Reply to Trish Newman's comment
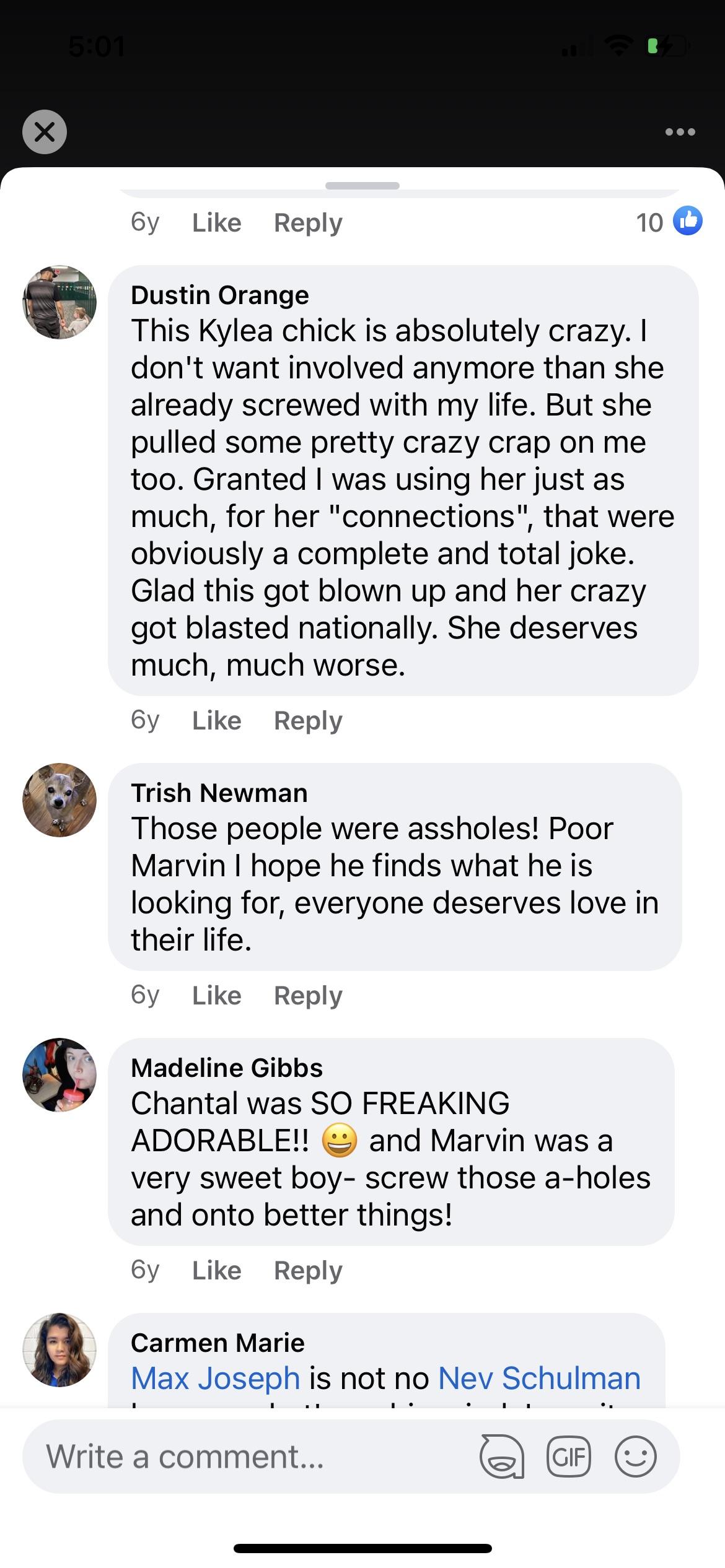 click(x=307, y=995)
